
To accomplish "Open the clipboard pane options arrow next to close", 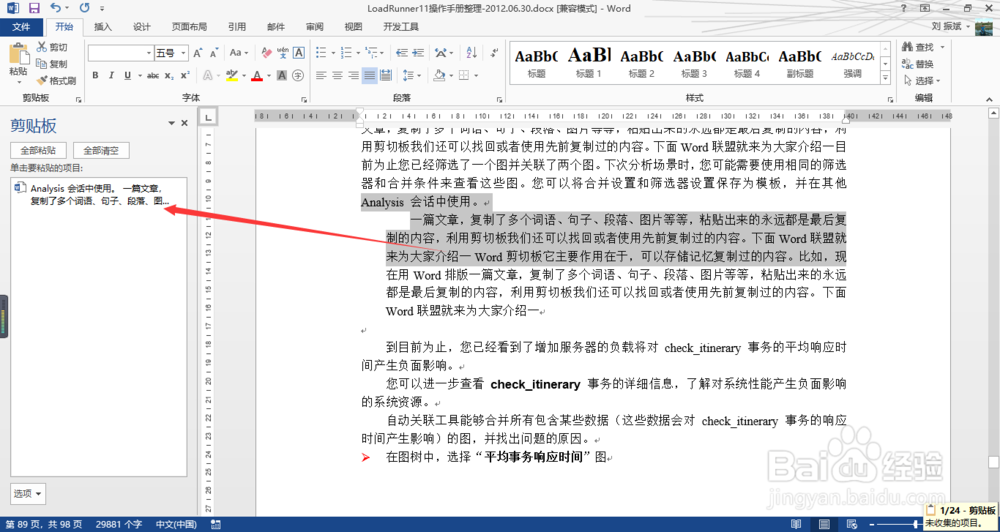I will (172, 123).
